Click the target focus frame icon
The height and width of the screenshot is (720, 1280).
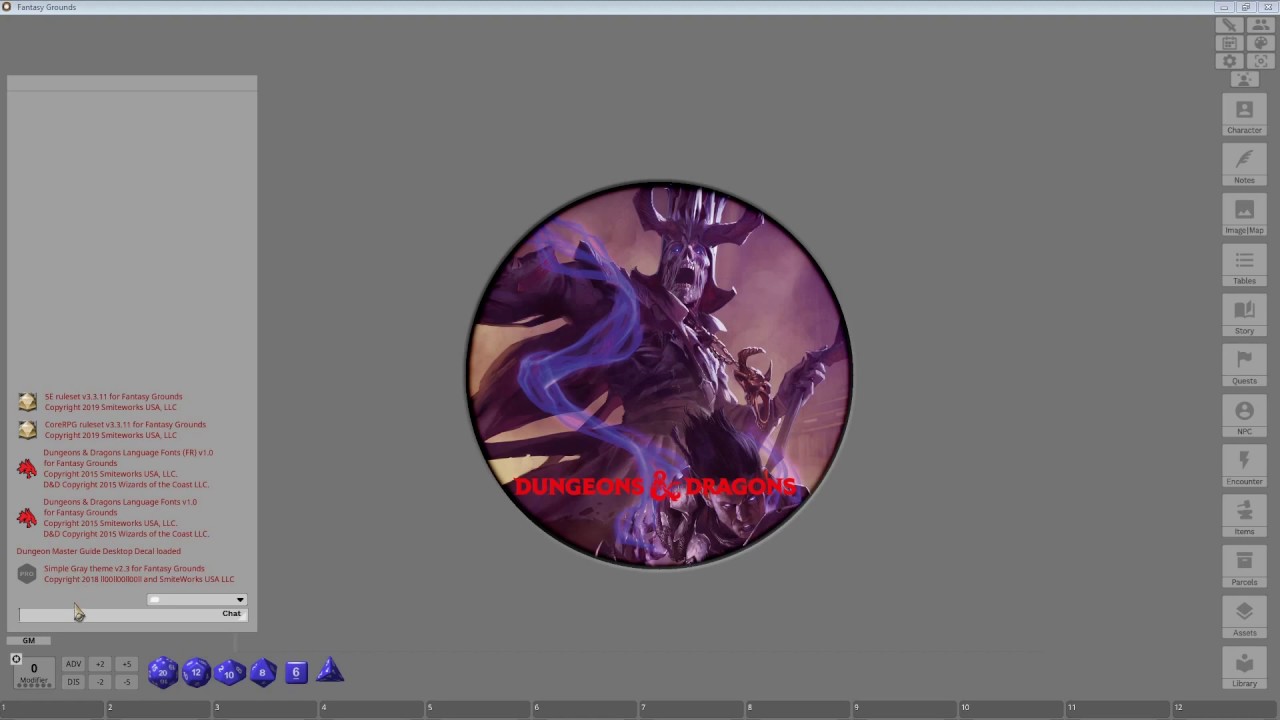1260,61
